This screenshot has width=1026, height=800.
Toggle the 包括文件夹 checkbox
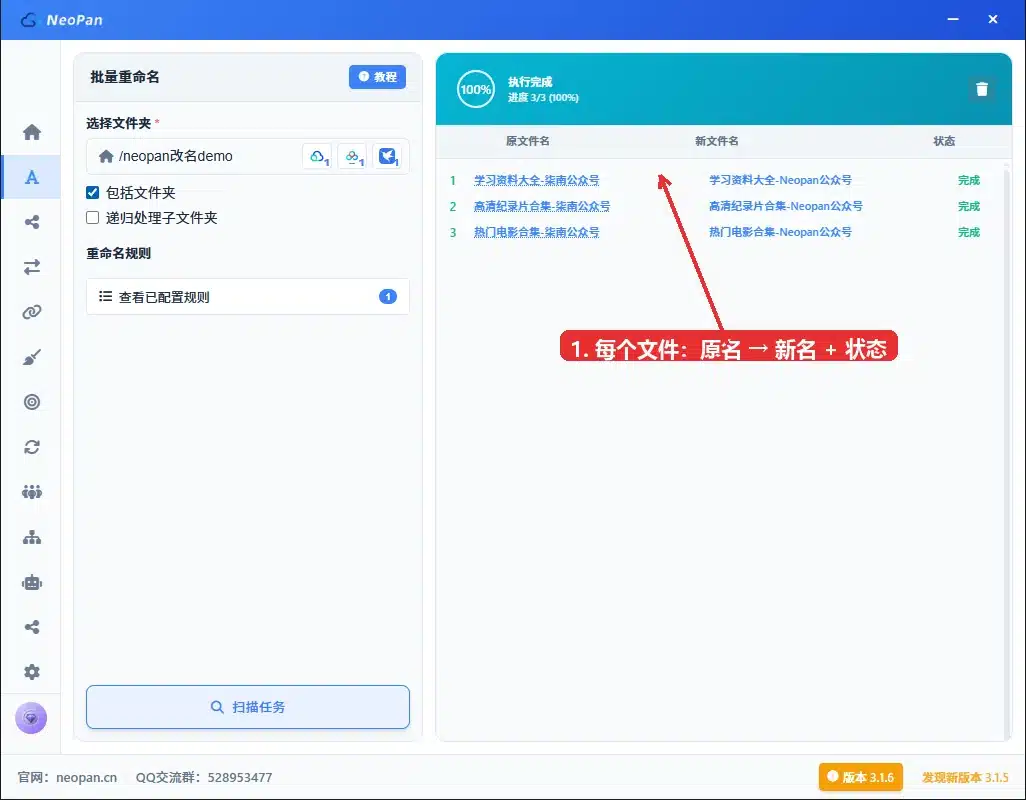point(92,192)
